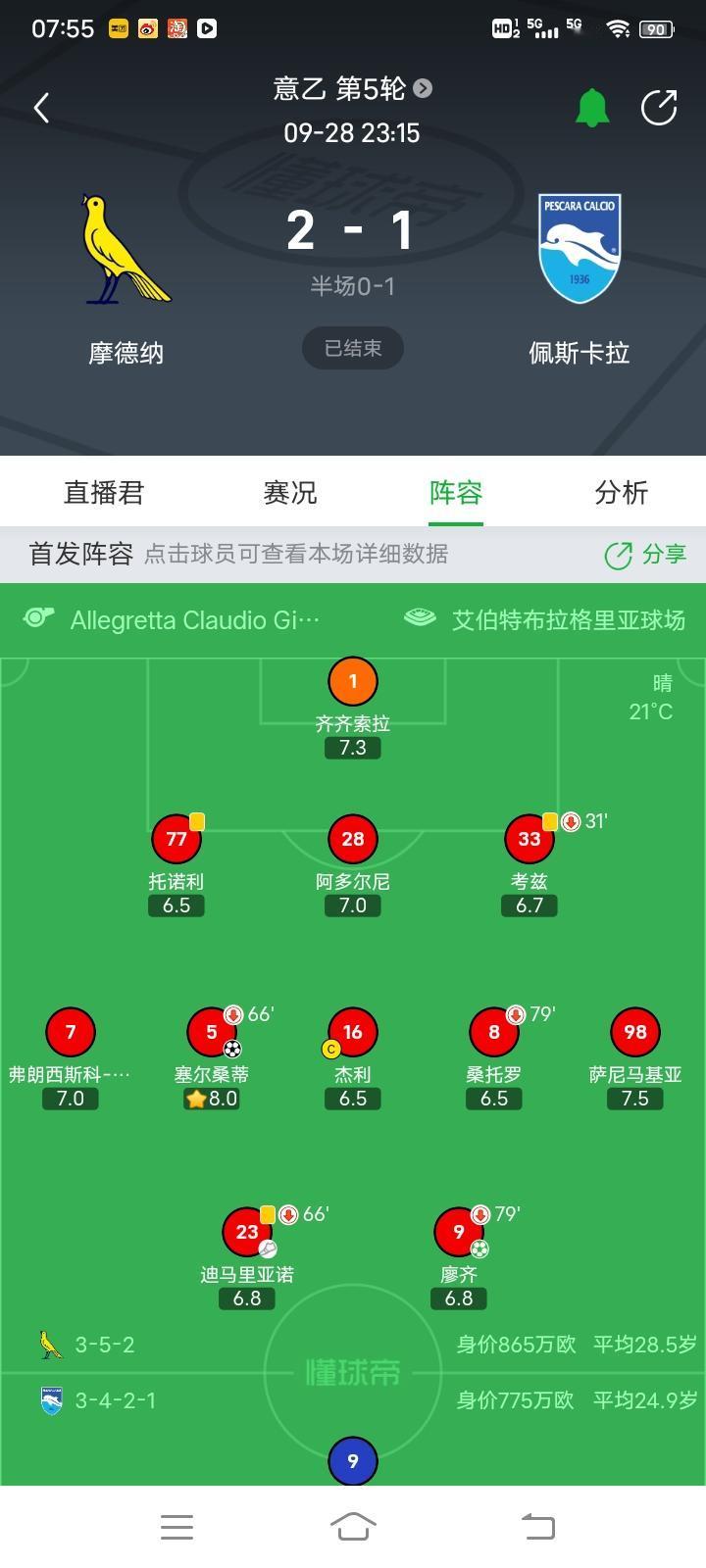The image size is (706, 1568).
Task: Toggle the green match notification bell
Action: coord(591,107)
